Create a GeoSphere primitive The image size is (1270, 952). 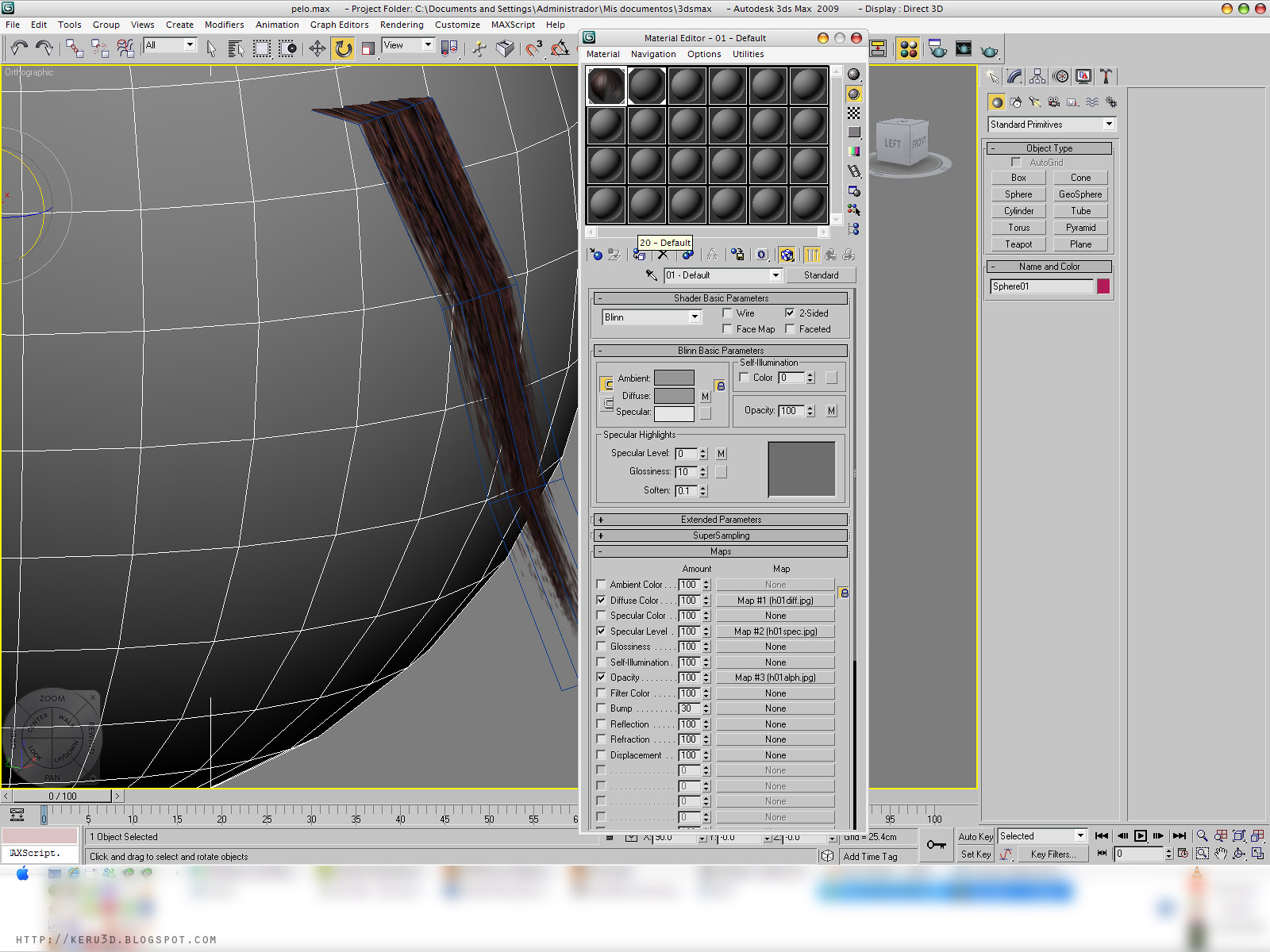(x=1080, y=194)
